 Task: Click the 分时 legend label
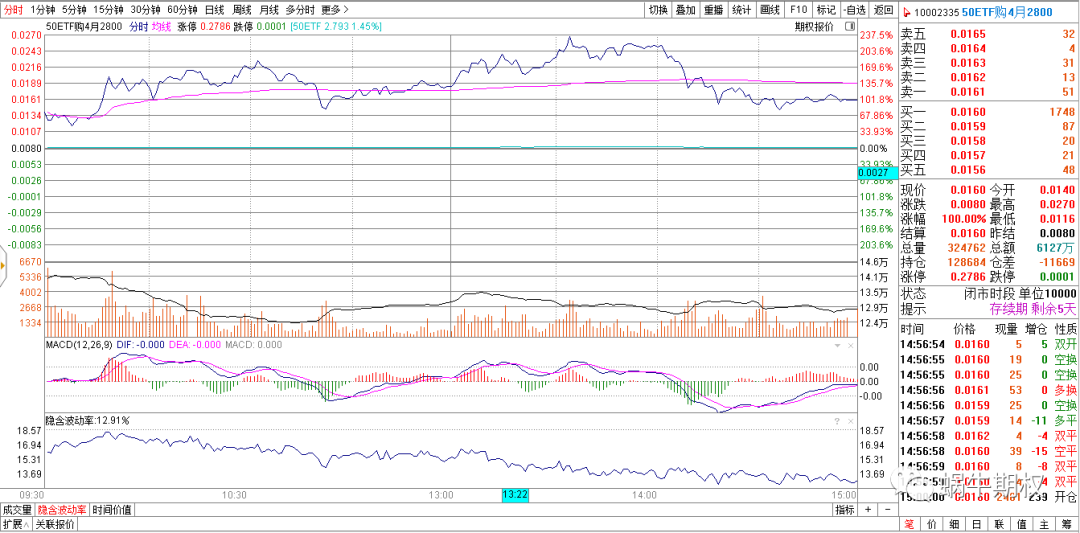point(139,26)
